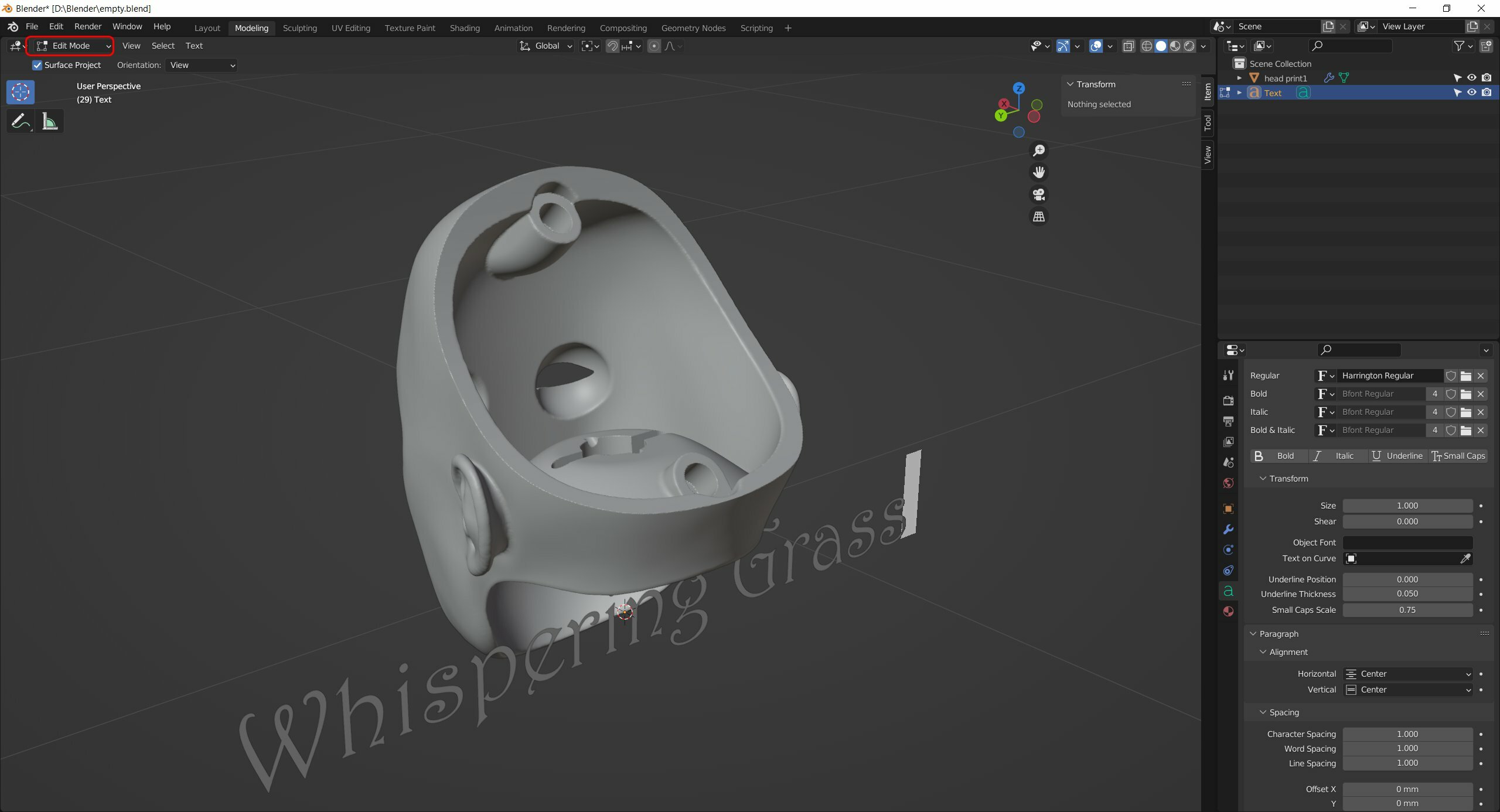The height and width of the screenshot is (812, 1500).
Task: Switch to the Sculpting workspace tab
Action: click(x=299, y=28)
